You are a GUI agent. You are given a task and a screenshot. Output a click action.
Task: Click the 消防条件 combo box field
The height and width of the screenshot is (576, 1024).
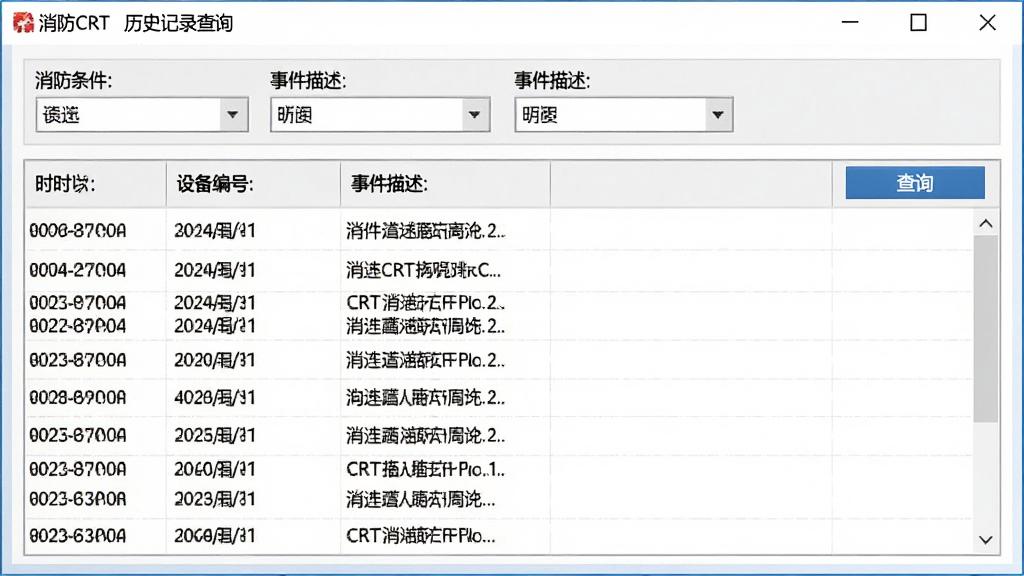[142, 115]
